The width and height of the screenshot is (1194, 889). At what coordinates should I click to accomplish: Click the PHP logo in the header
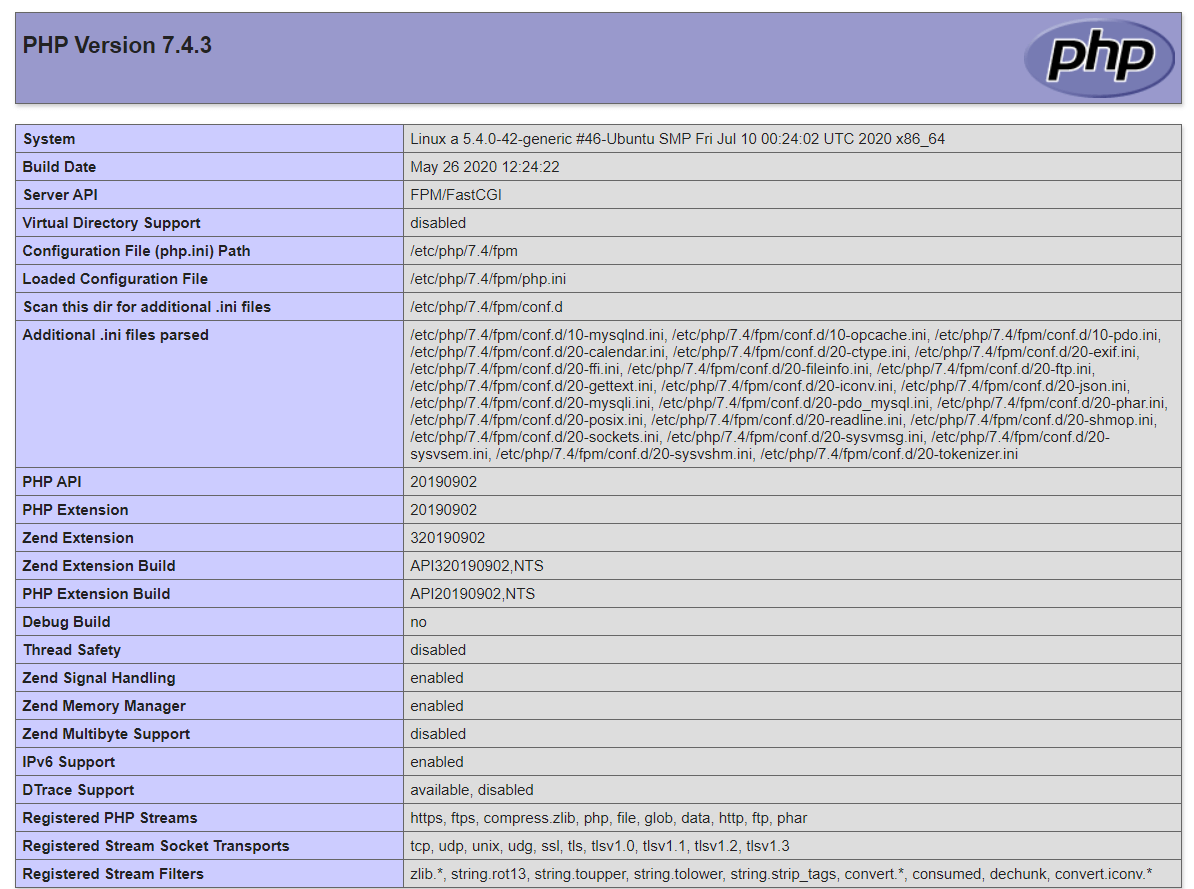click(x=1099, y=58)
